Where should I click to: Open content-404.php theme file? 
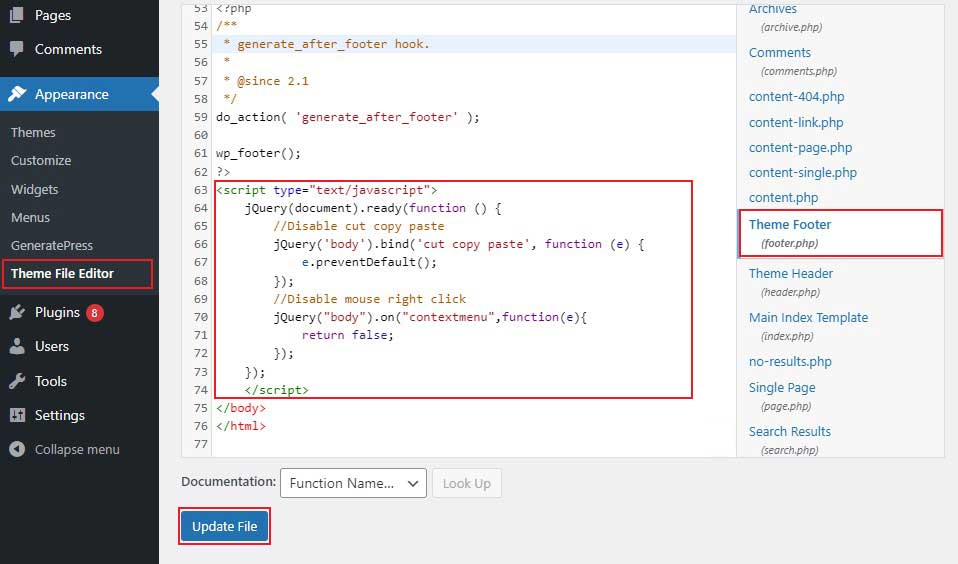coord(796,97)
